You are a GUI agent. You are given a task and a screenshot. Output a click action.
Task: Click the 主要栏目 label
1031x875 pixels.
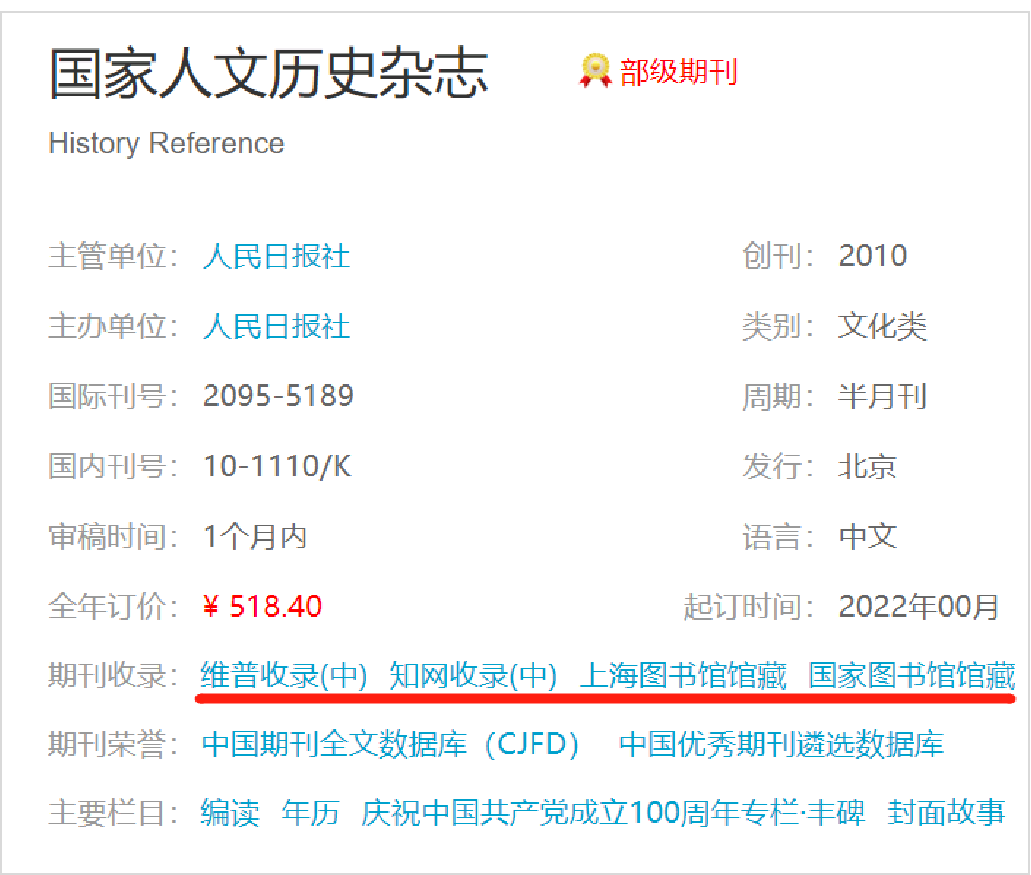113,813
